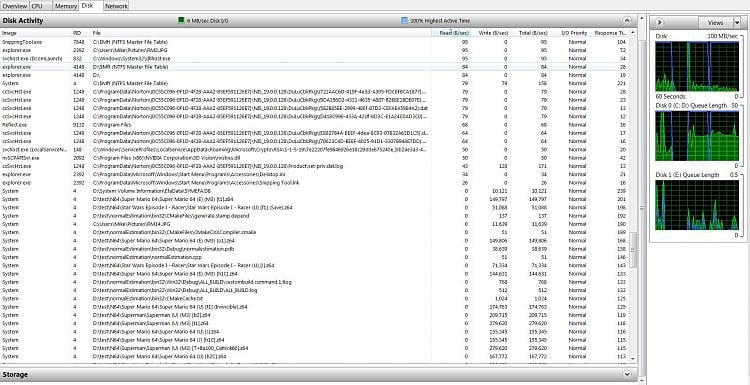Click the 10,121 Write value cell
Viewport: 750px width, 385px height.
[499, 191]
